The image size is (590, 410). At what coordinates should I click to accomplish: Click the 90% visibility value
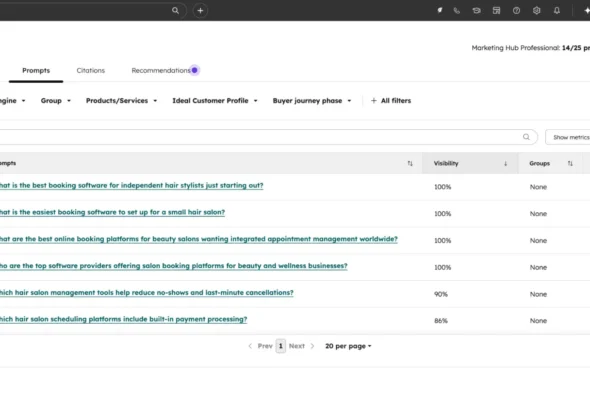(x=441, y=294)
